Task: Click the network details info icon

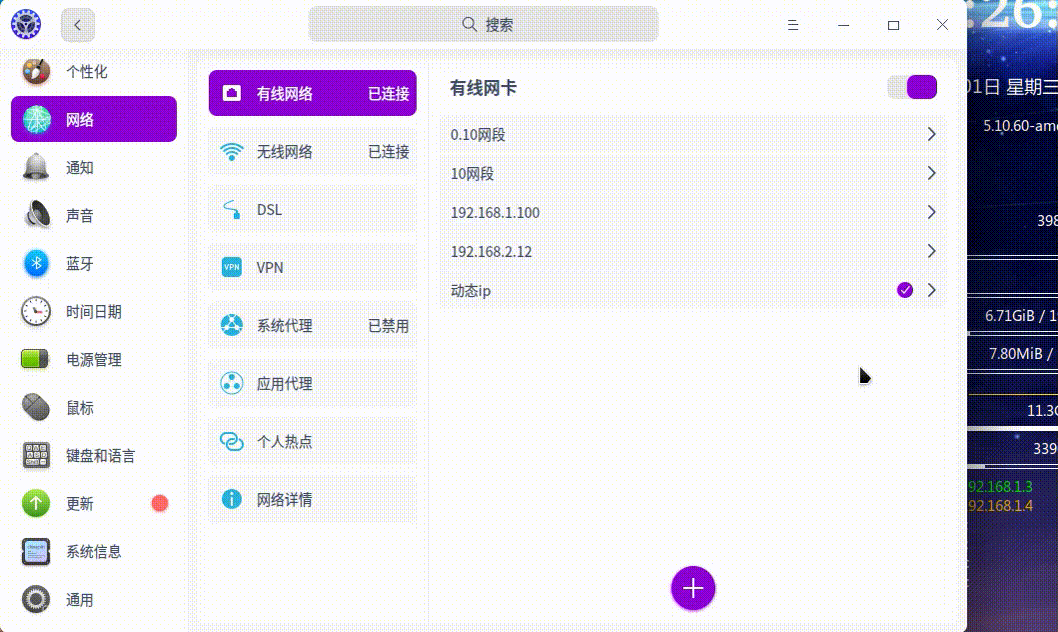Action: pyautogui.click(x=232, y=499)
